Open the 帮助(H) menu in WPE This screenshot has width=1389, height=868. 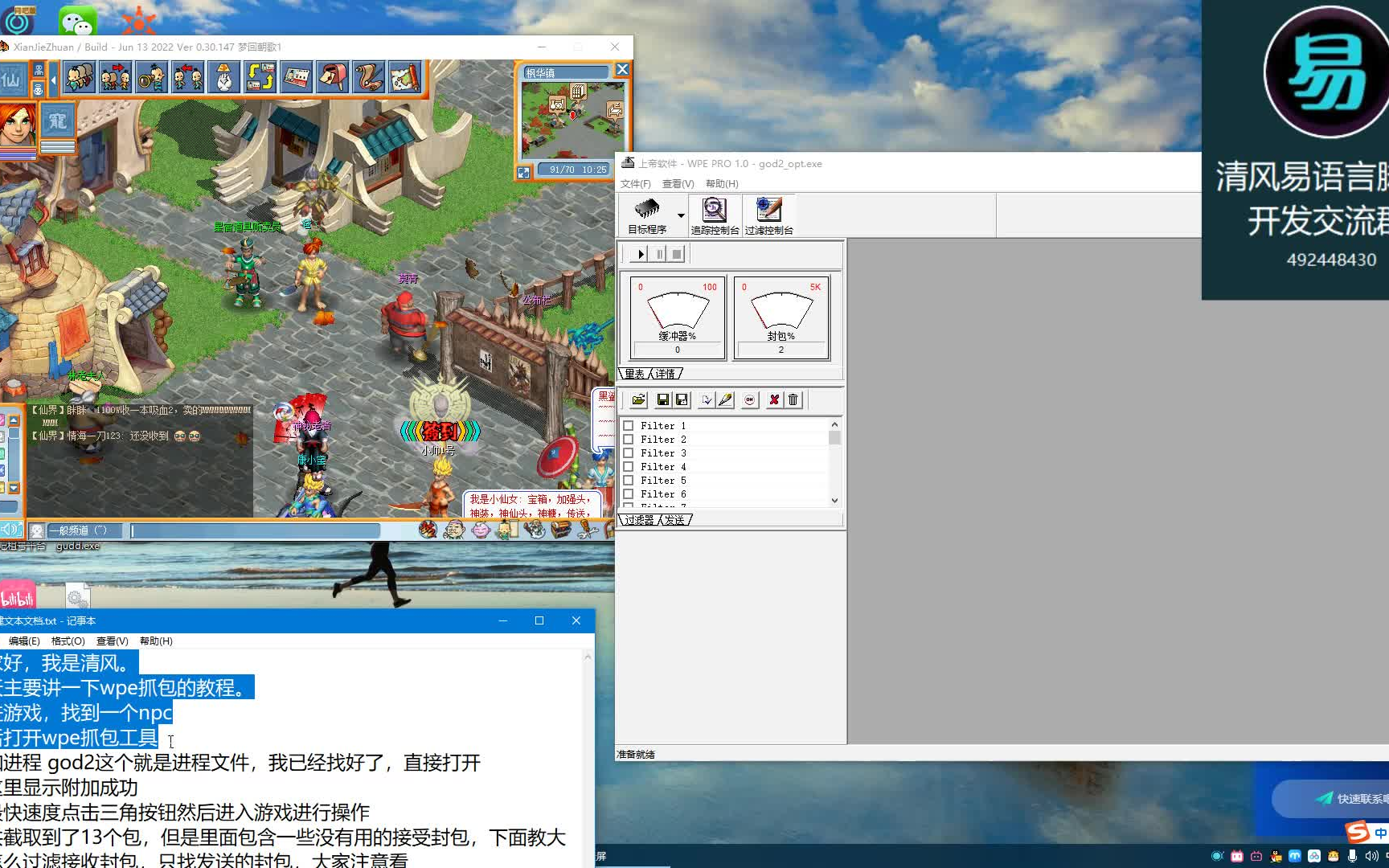(x=722, y=184)
